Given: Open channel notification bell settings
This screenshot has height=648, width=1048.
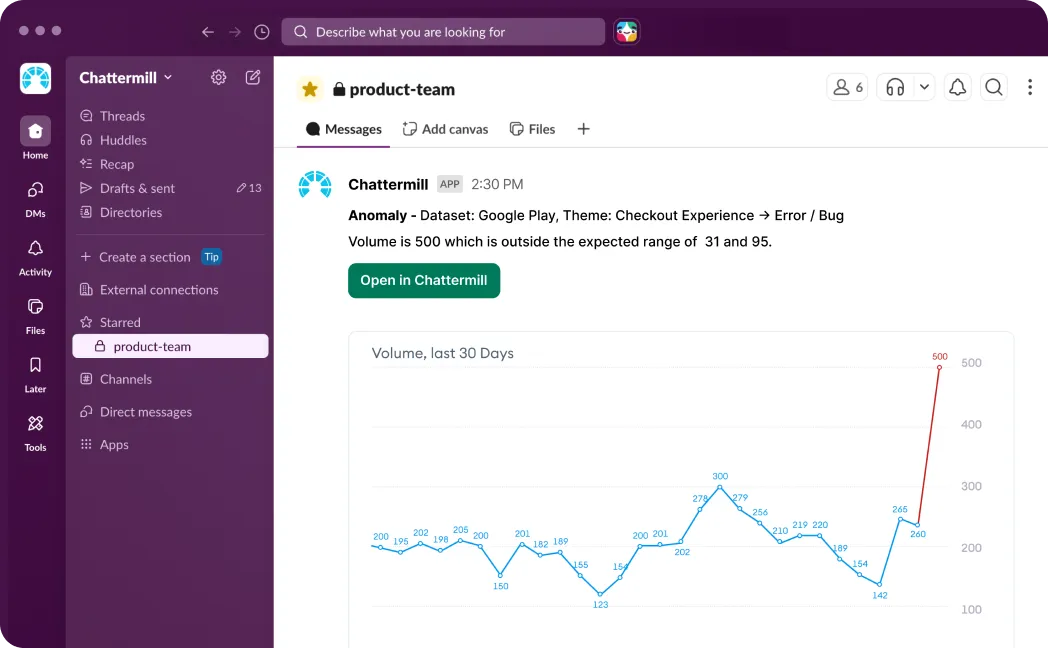Looking at the screenshot, I should coord(958,88).
